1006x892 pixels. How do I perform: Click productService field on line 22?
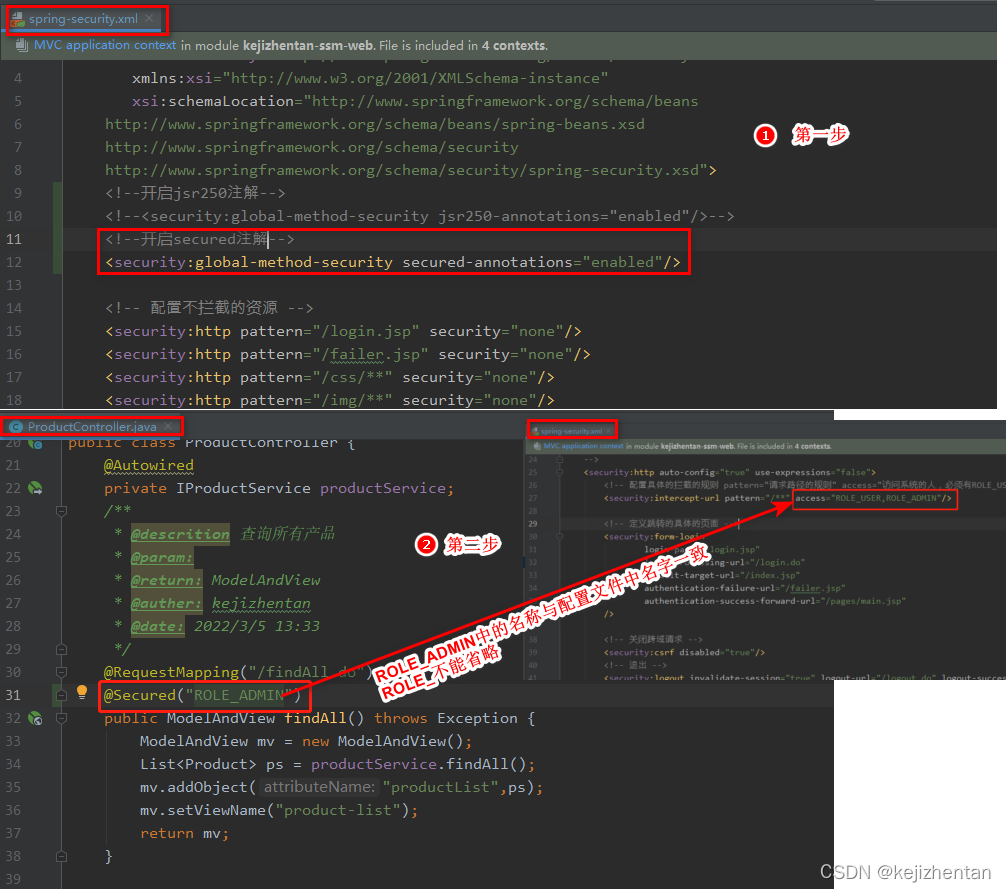[x=383, y=488]
